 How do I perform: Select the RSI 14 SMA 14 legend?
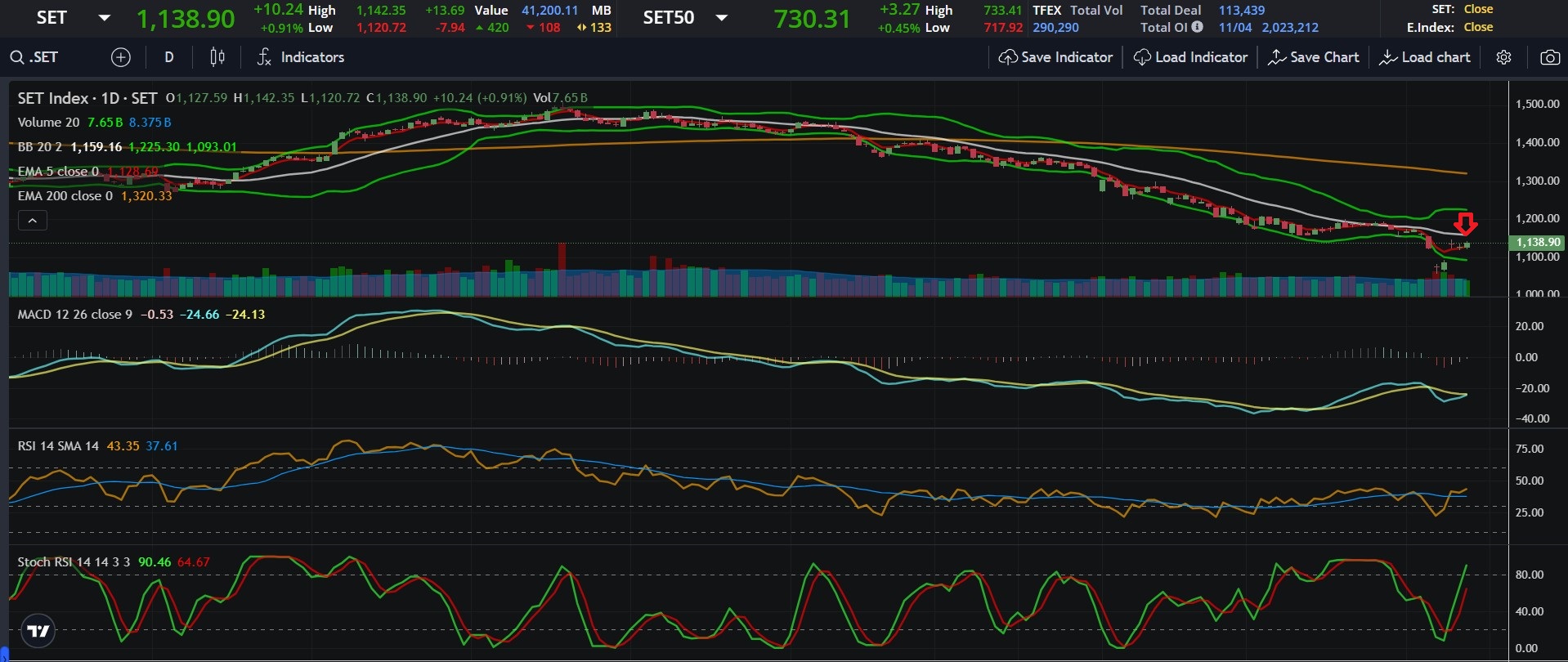[x=58, y=446]
